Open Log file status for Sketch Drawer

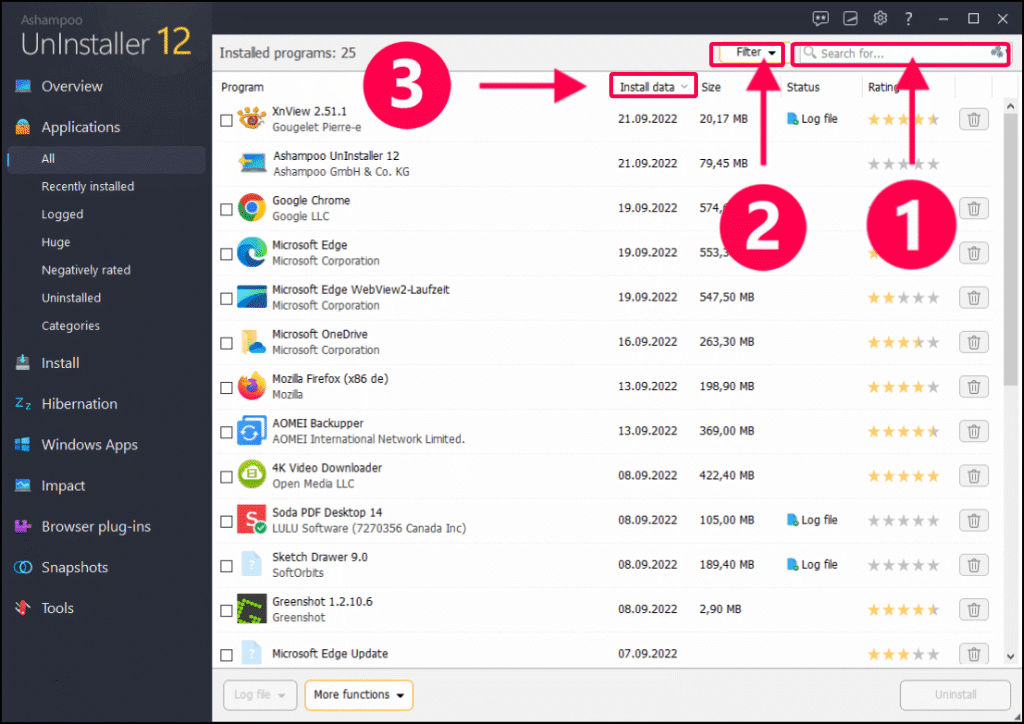[x=812, y=564]
